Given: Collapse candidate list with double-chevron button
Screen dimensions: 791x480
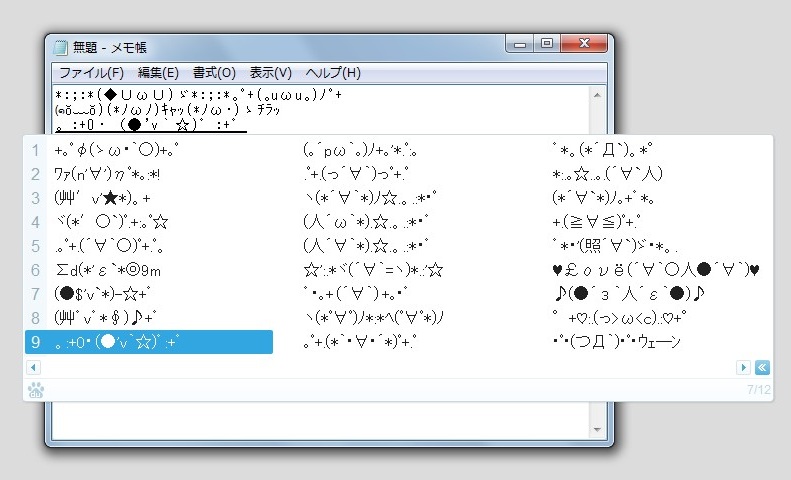Looking at the screenshot, I should (762, 368).
